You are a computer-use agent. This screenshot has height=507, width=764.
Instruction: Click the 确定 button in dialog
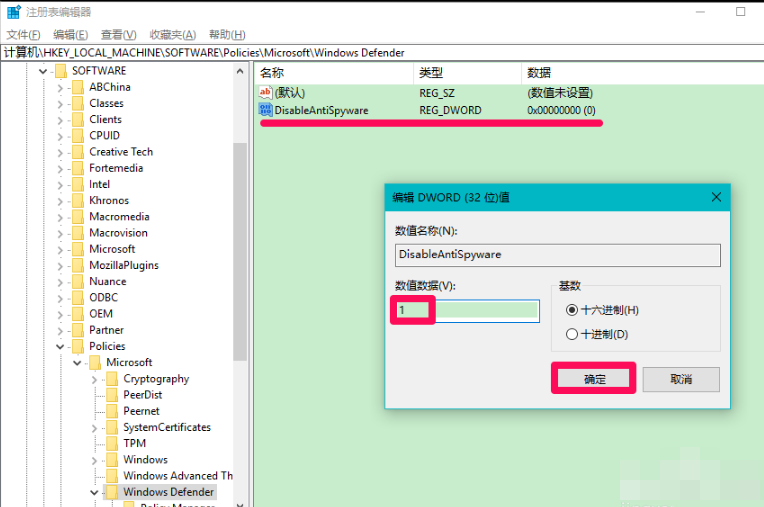[x=594, y=379]
